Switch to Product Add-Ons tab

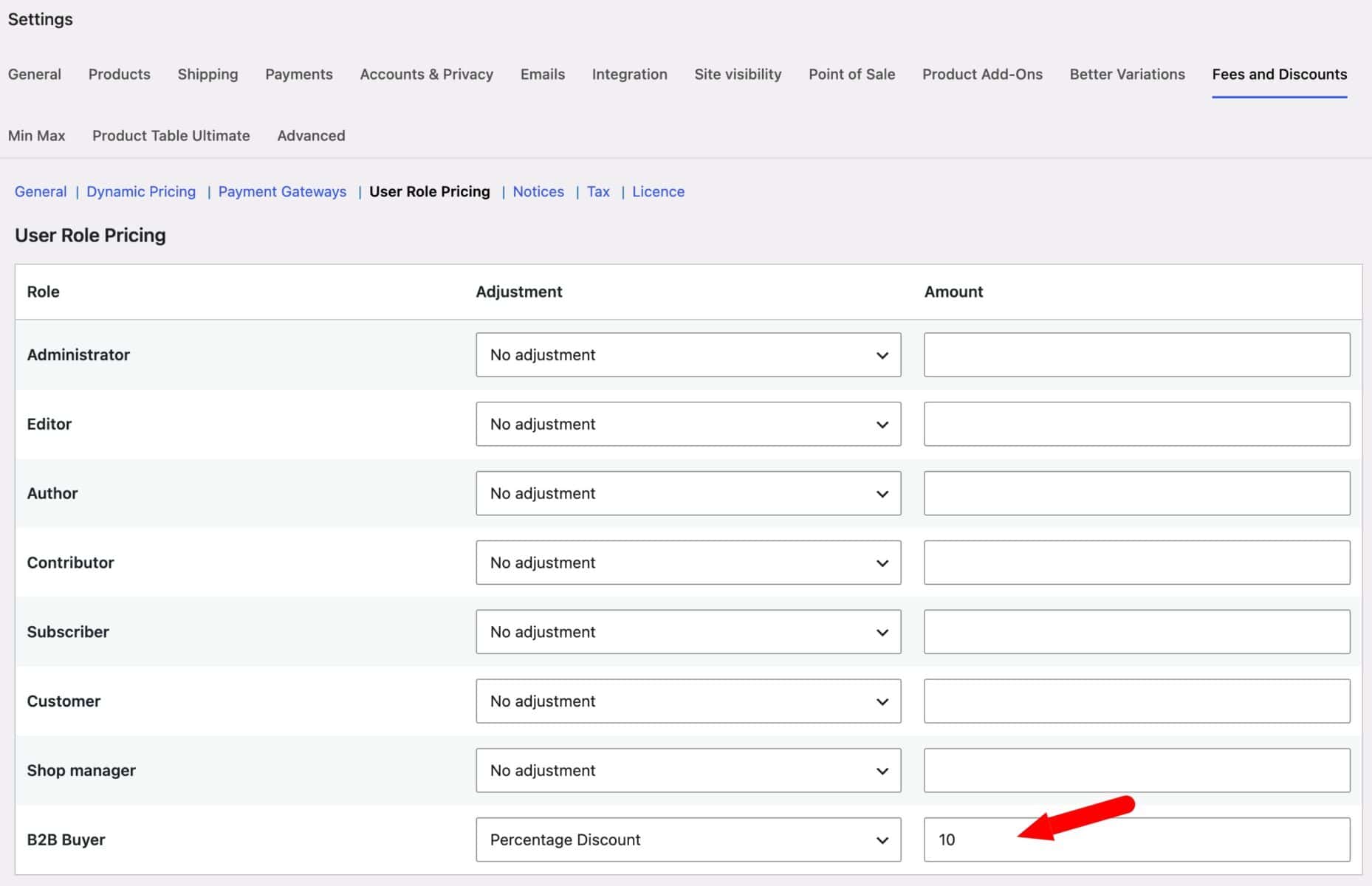pyautogui.click(x=982, y=75)
